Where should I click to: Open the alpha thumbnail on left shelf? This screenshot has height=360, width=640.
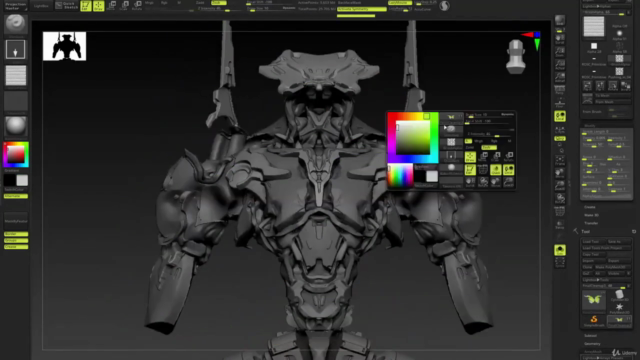[x=16, y=75]
